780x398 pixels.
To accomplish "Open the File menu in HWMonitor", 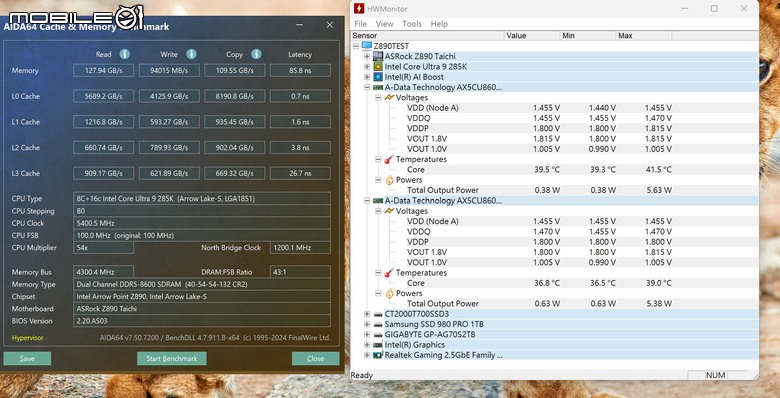I will (360, 24).
